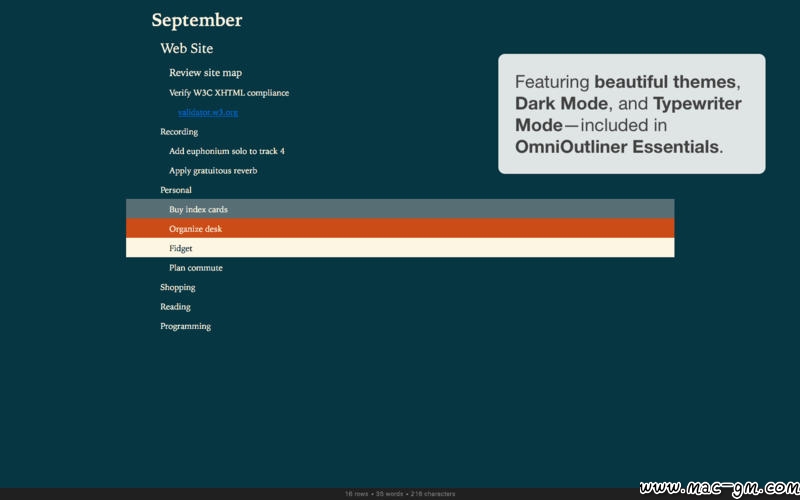This screenshot has height=500, width=800.
Task: Select the September heading row
Action: (196, 20)
